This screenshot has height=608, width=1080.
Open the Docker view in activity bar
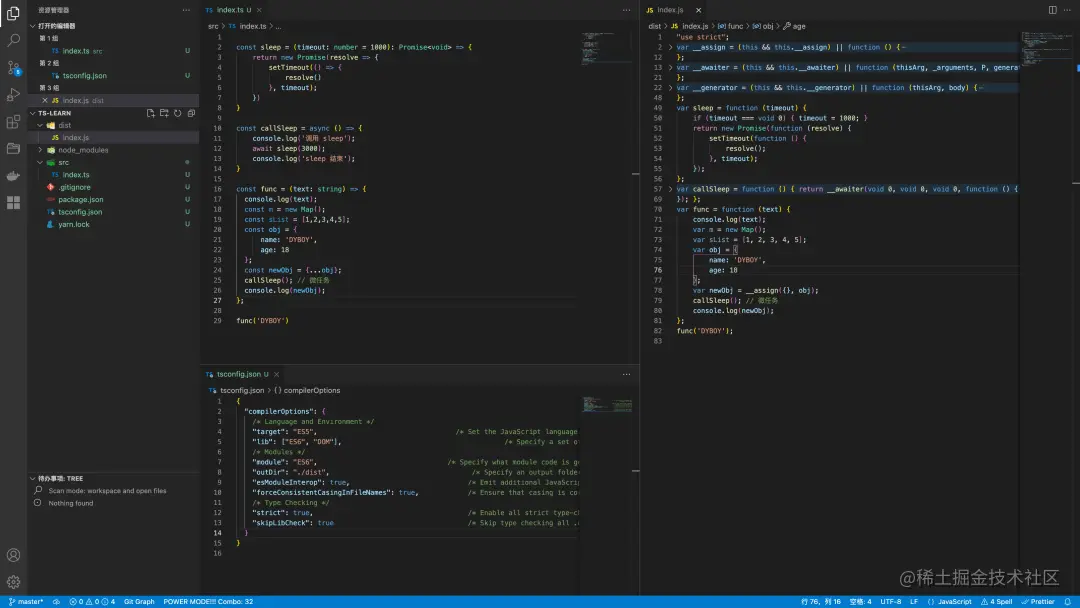coord(13,176)
